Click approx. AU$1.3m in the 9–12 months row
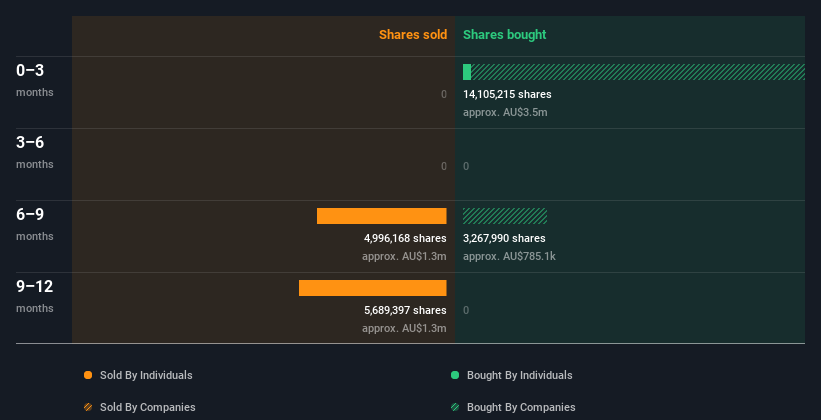Image resolution: width=821 pixels, height=420 pixels. (x=404, y=328)
